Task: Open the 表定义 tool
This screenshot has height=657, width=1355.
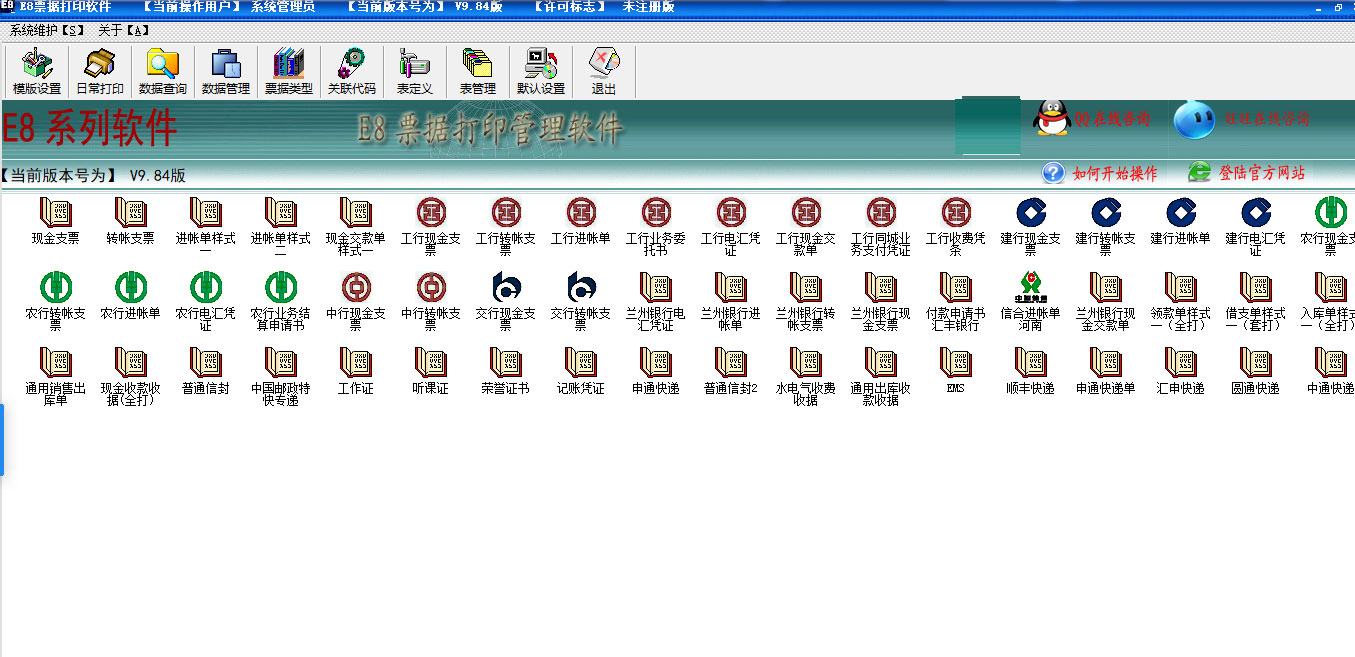Action: [x=415, y=71]
